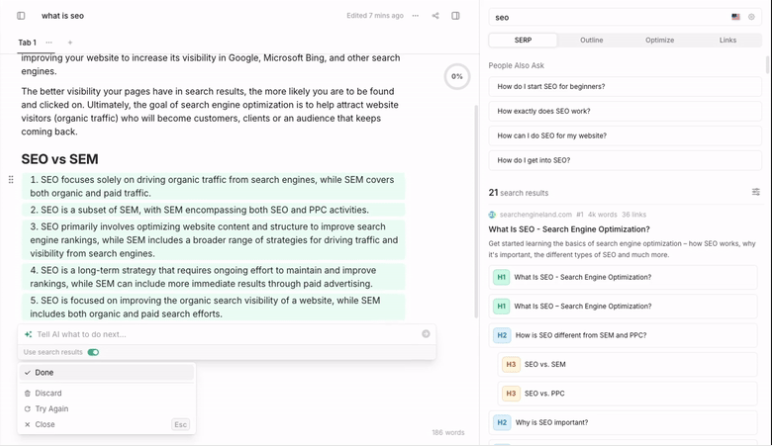Viewport: 772px width, 447px height.
Task: Open the Optimize tab
Action: pos(660,40)
